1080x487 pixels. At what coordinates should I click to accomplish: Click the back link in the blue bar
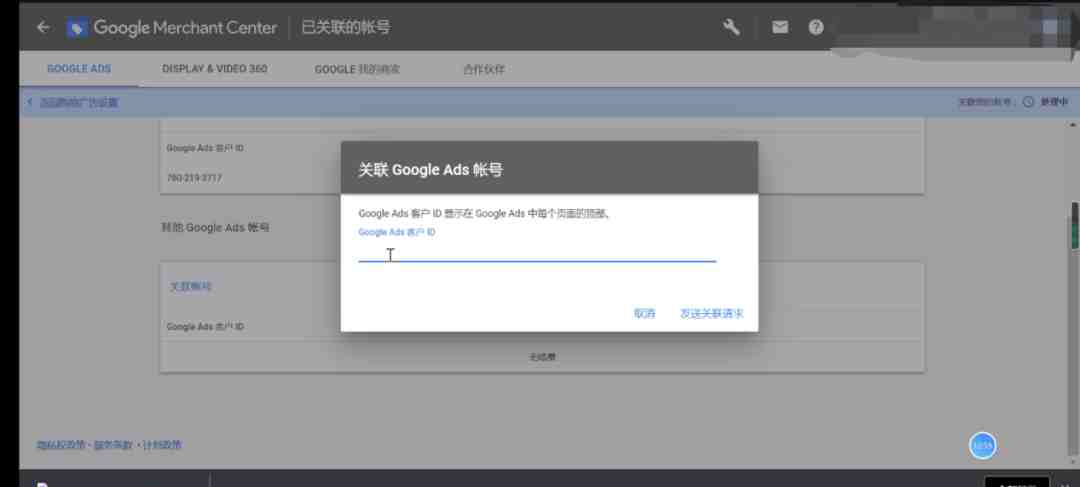pos(73,103)
